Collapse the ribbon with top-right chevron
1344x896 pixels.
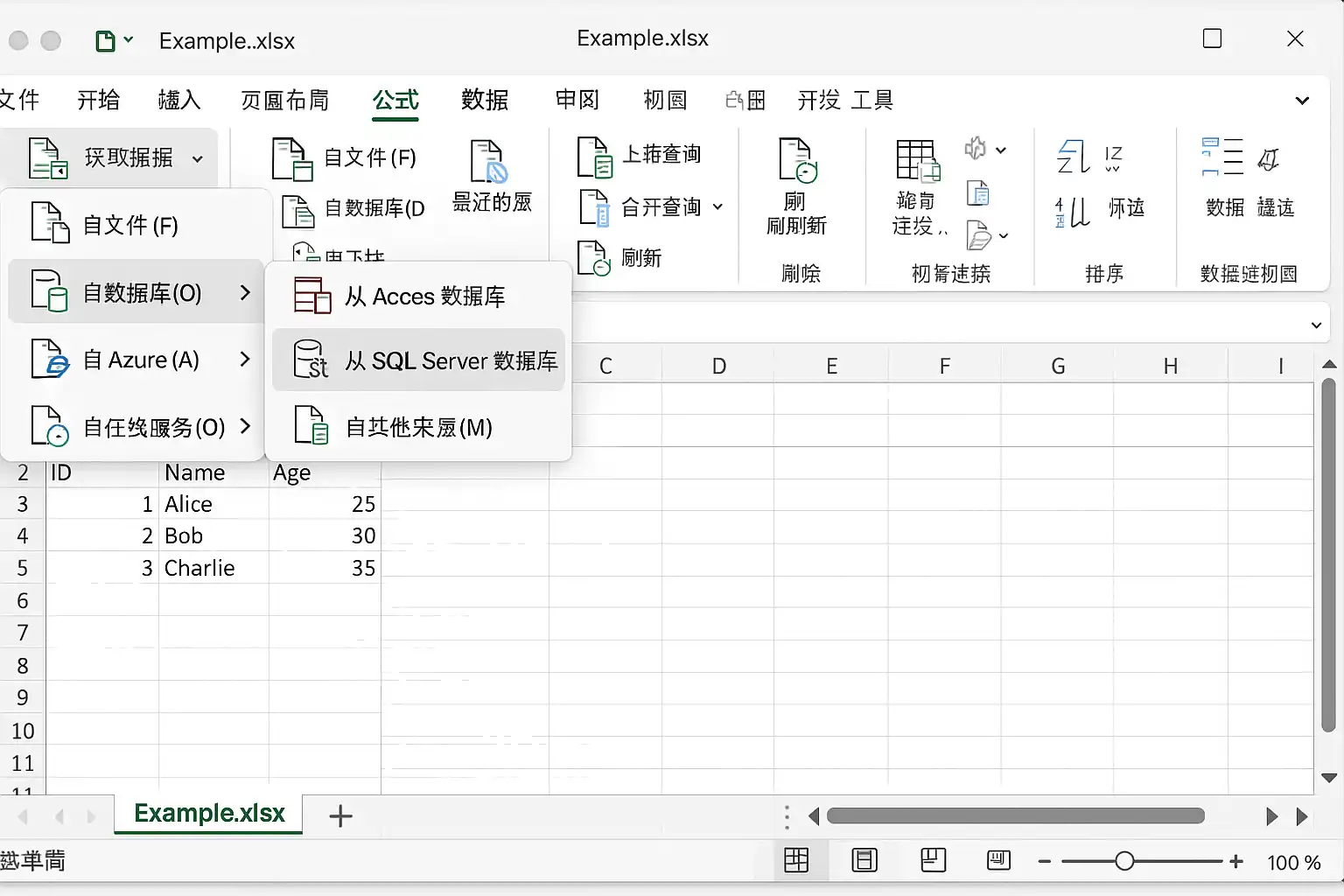pyautogui.click(x=1302, y=101)
